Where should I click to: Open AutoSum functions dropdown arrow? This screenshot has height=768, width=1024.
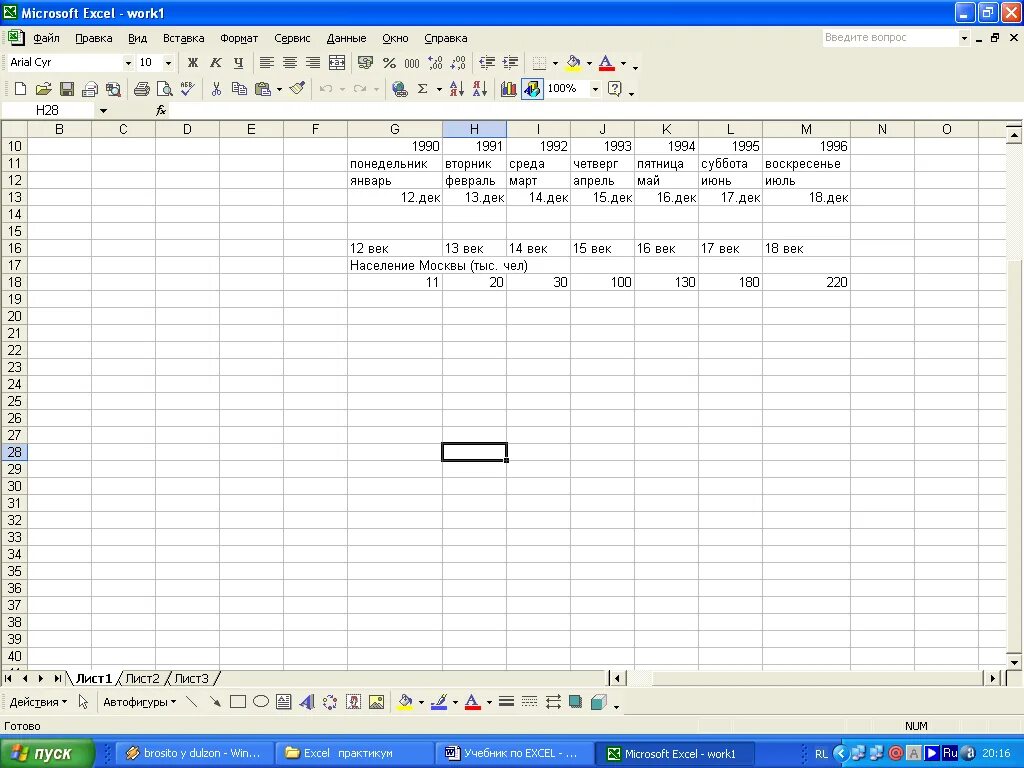439,89
